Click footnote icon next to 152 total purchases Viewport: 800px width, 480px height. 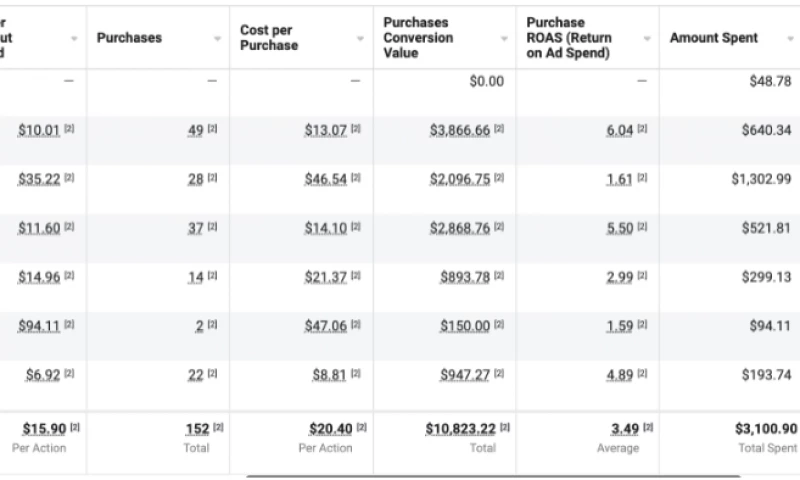point(217,429)
